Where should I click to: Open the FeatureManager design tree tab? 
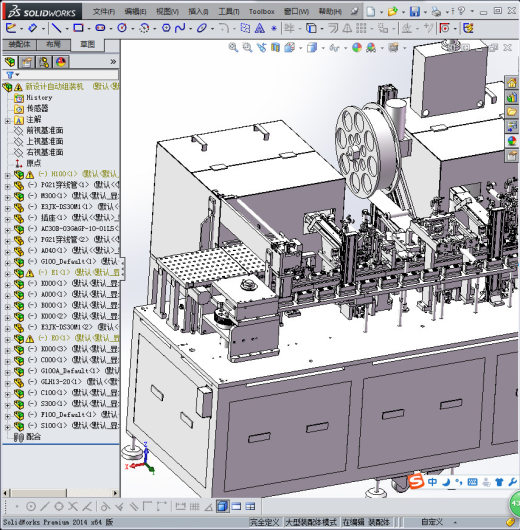pyautogui.click(x=10, y=62)
